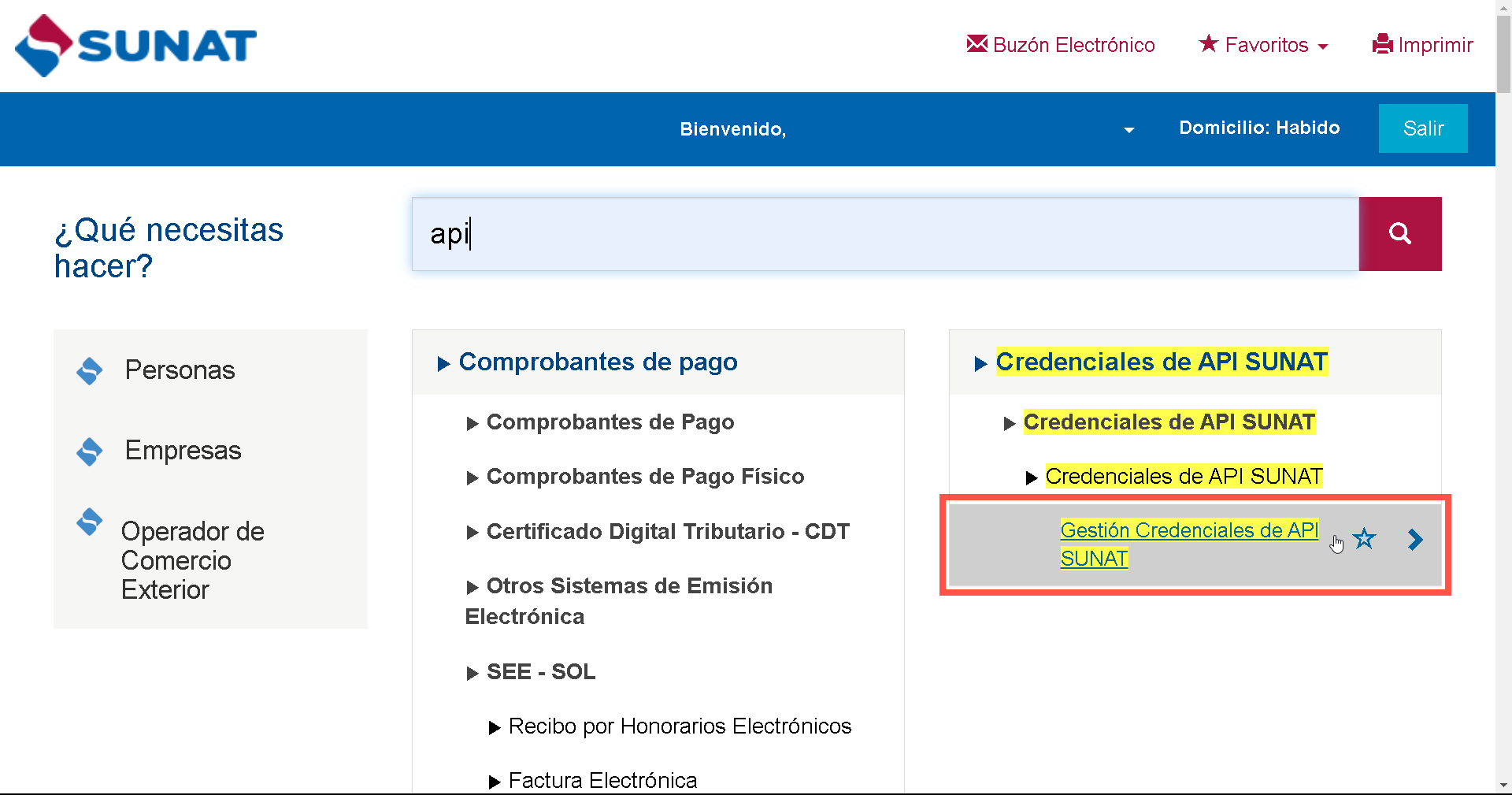Open Gestión Credenciales de API SUNAT link
Screen dimensions: 1512x795
(x=1189, y=544)
